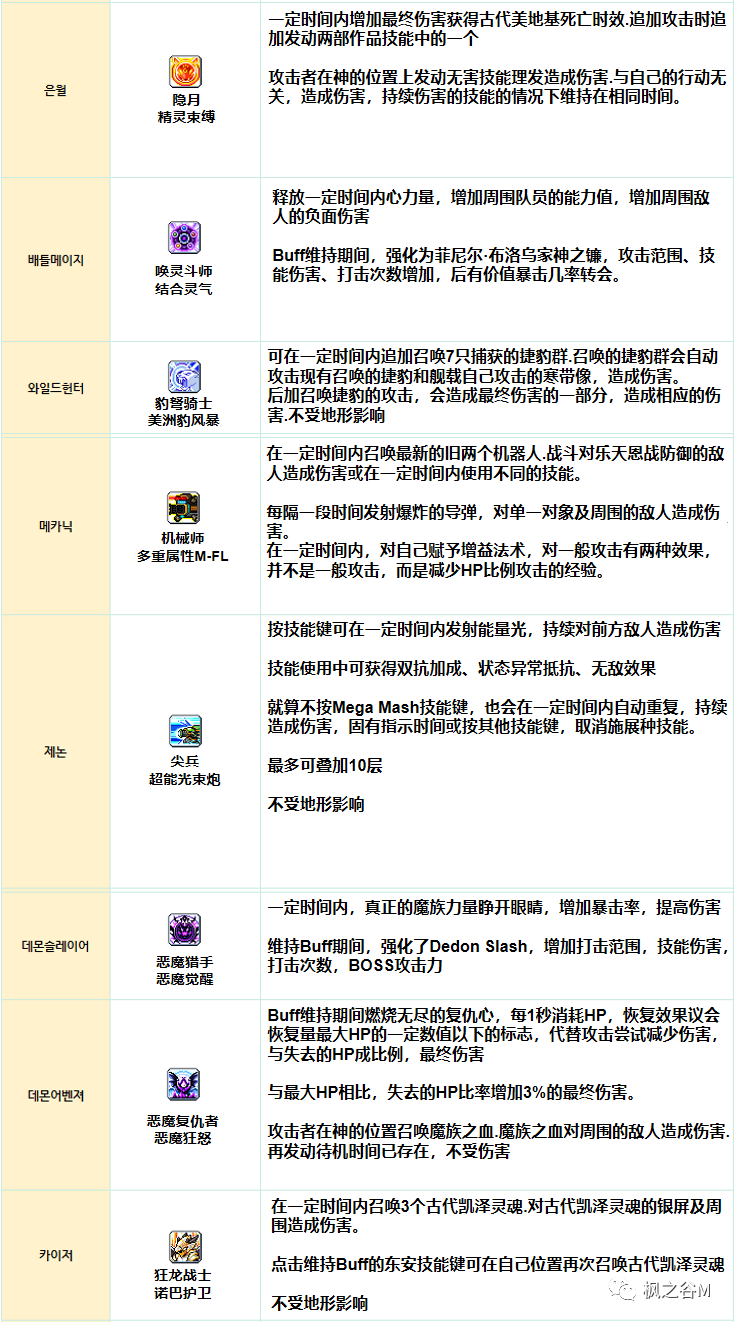Click '技能使用中可获得双抗加成' description line
This screenshot has height=1322, width=735.
[462, 668]
